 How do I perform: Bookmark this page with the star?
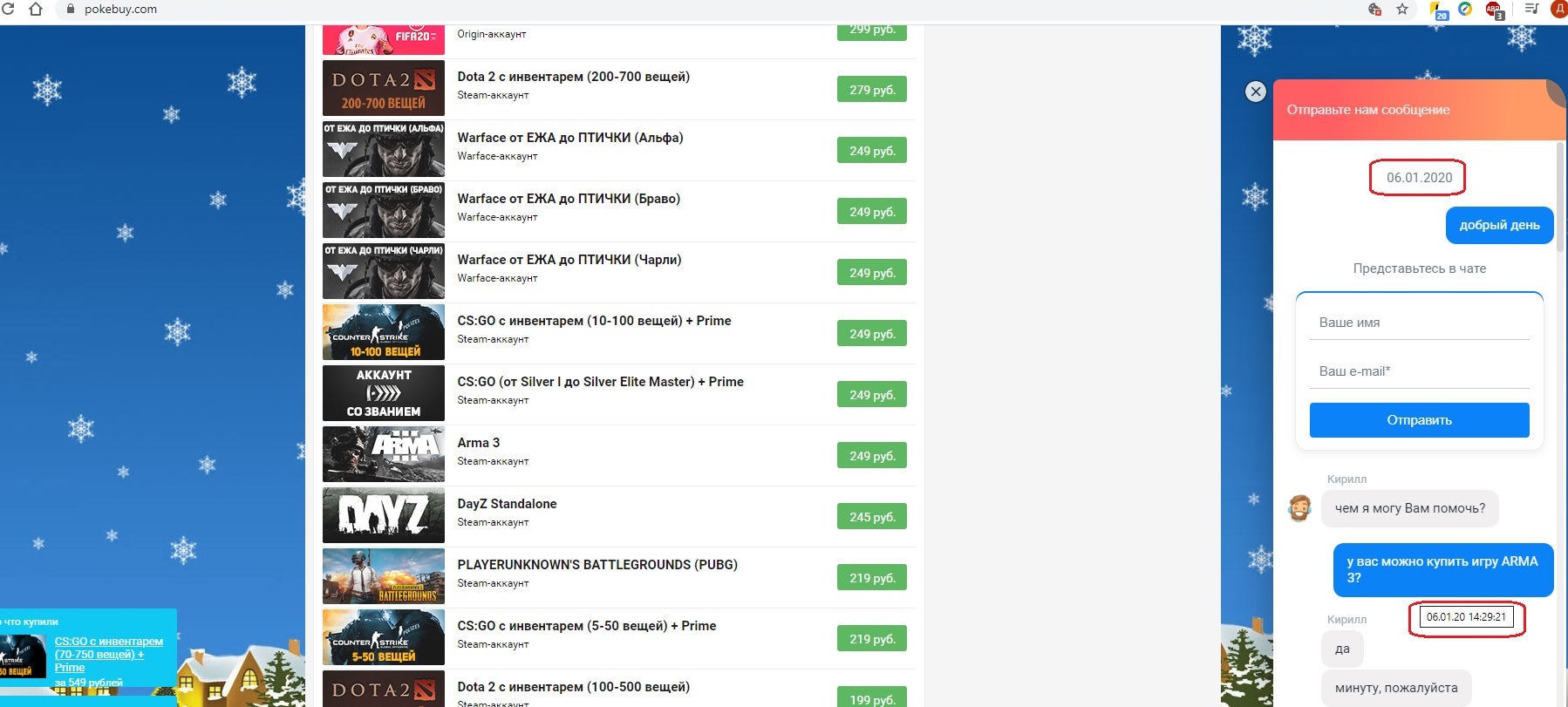[x=1402, y=9]
